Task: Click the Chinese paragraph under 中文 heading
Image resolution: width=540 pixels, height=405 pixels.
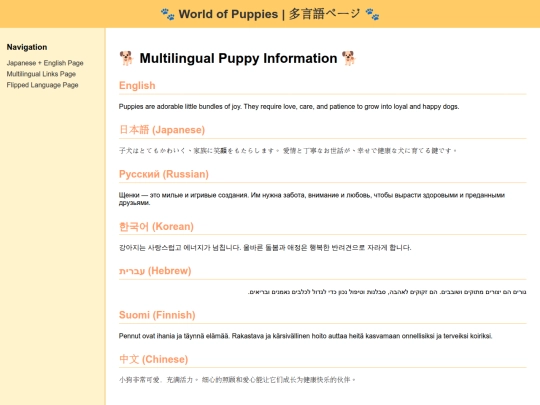Action: pyautogui.click(x=237, y=380)
